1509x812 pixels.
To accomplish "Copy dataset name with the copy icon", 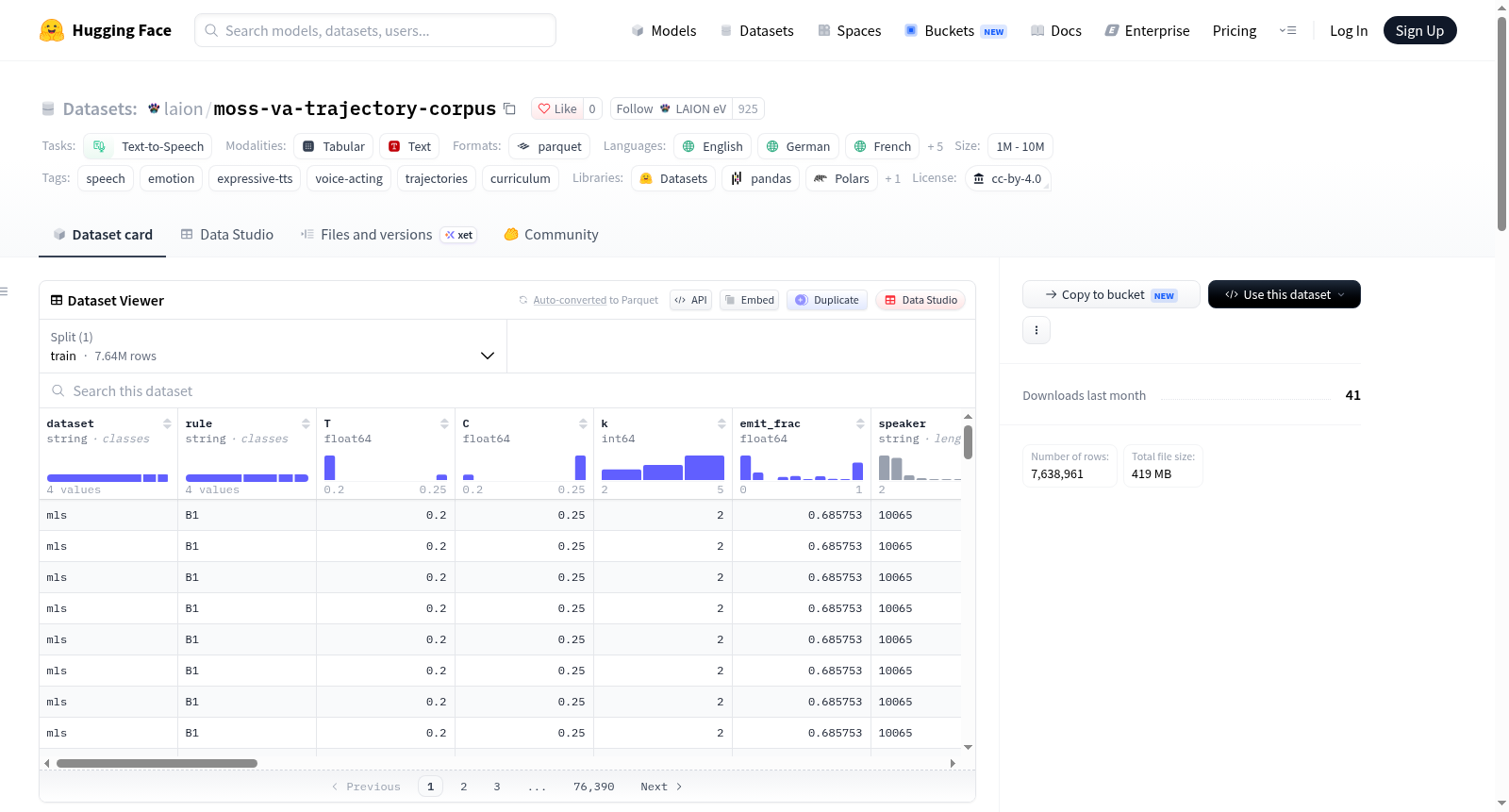I will [509, 108].
